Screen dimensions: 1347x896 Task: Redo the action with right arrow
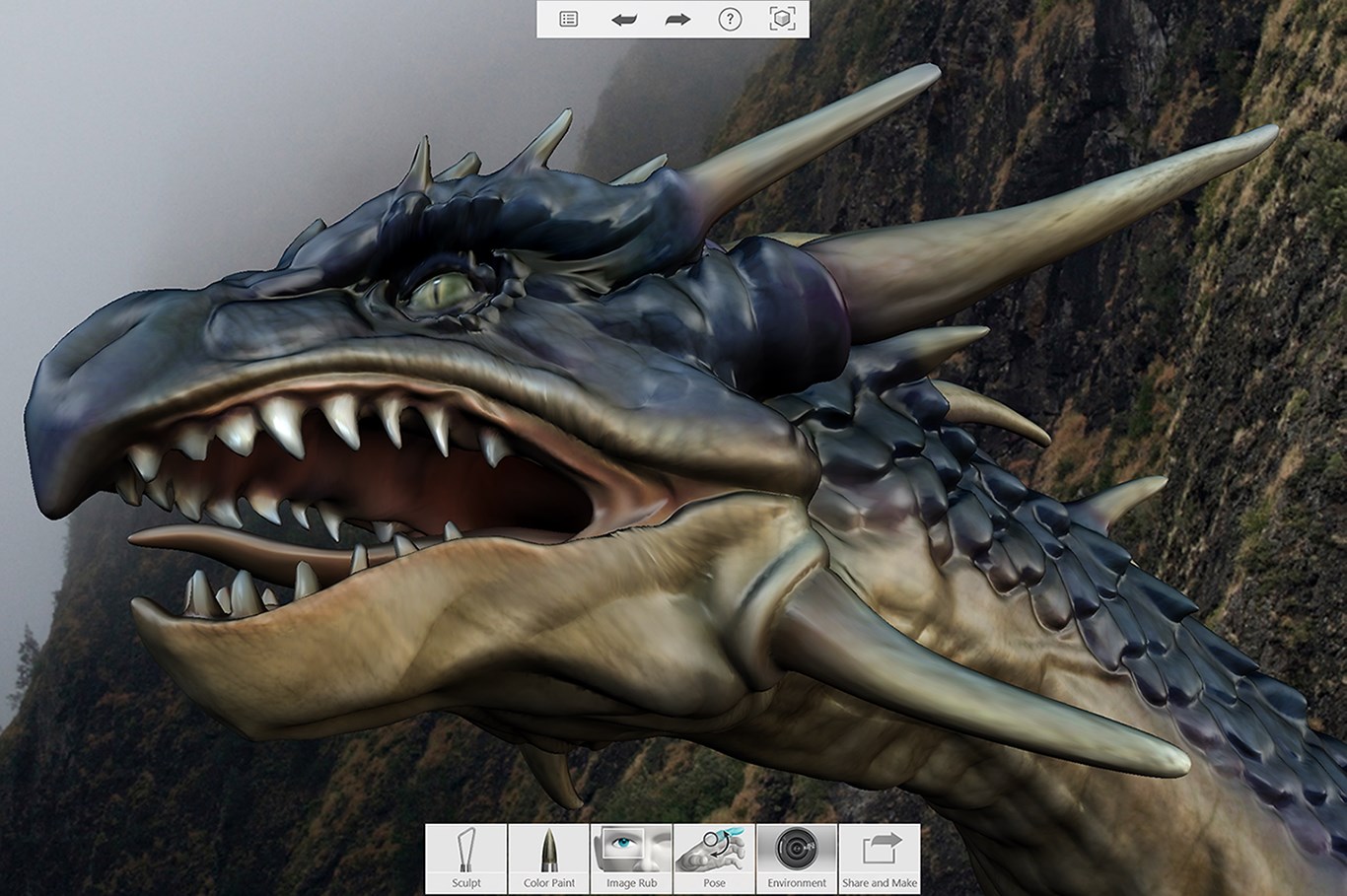pos(677,19)
